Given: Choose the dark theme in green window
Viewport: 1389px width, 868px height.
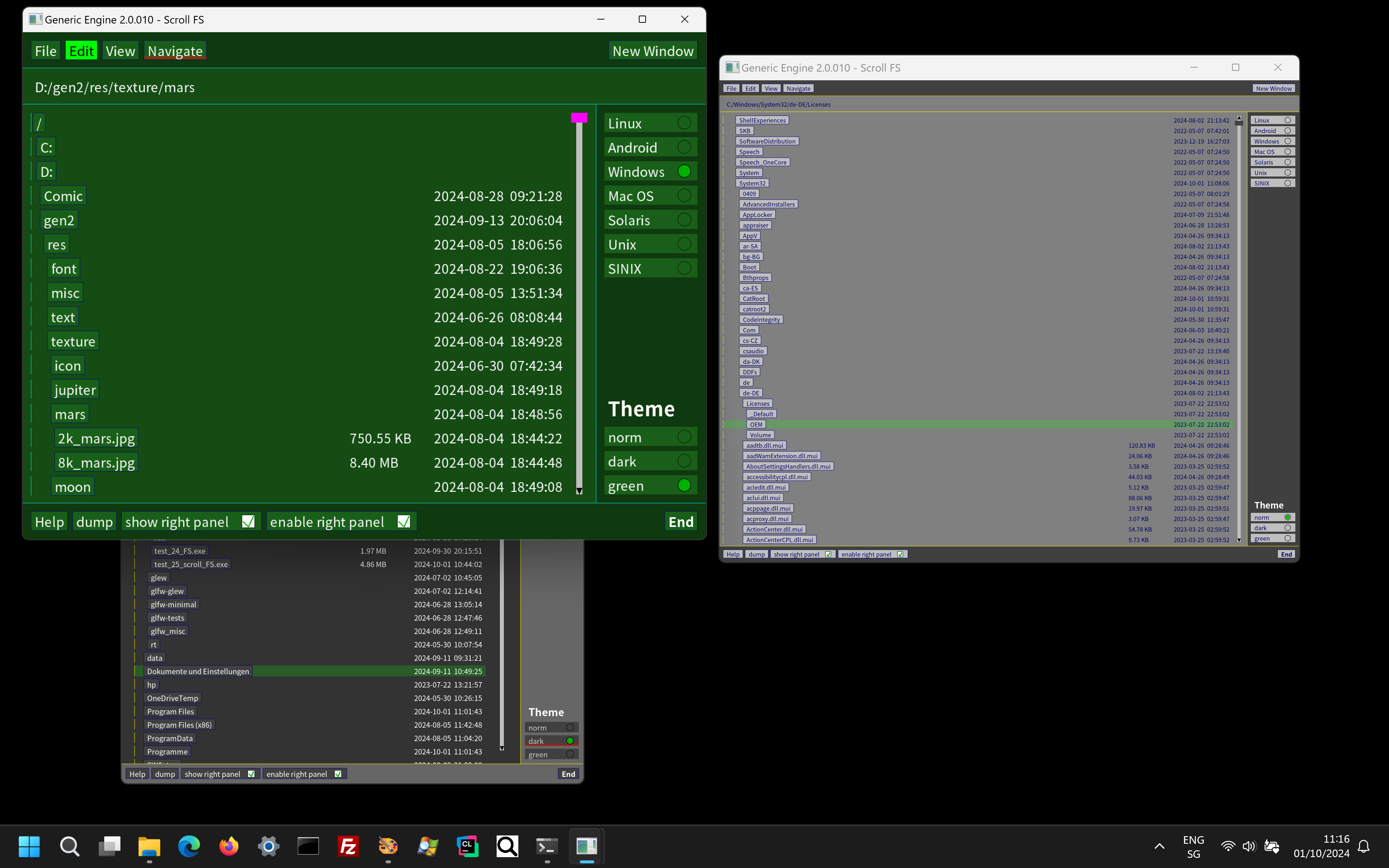Looking at the screenshot, I should point(684,461).
